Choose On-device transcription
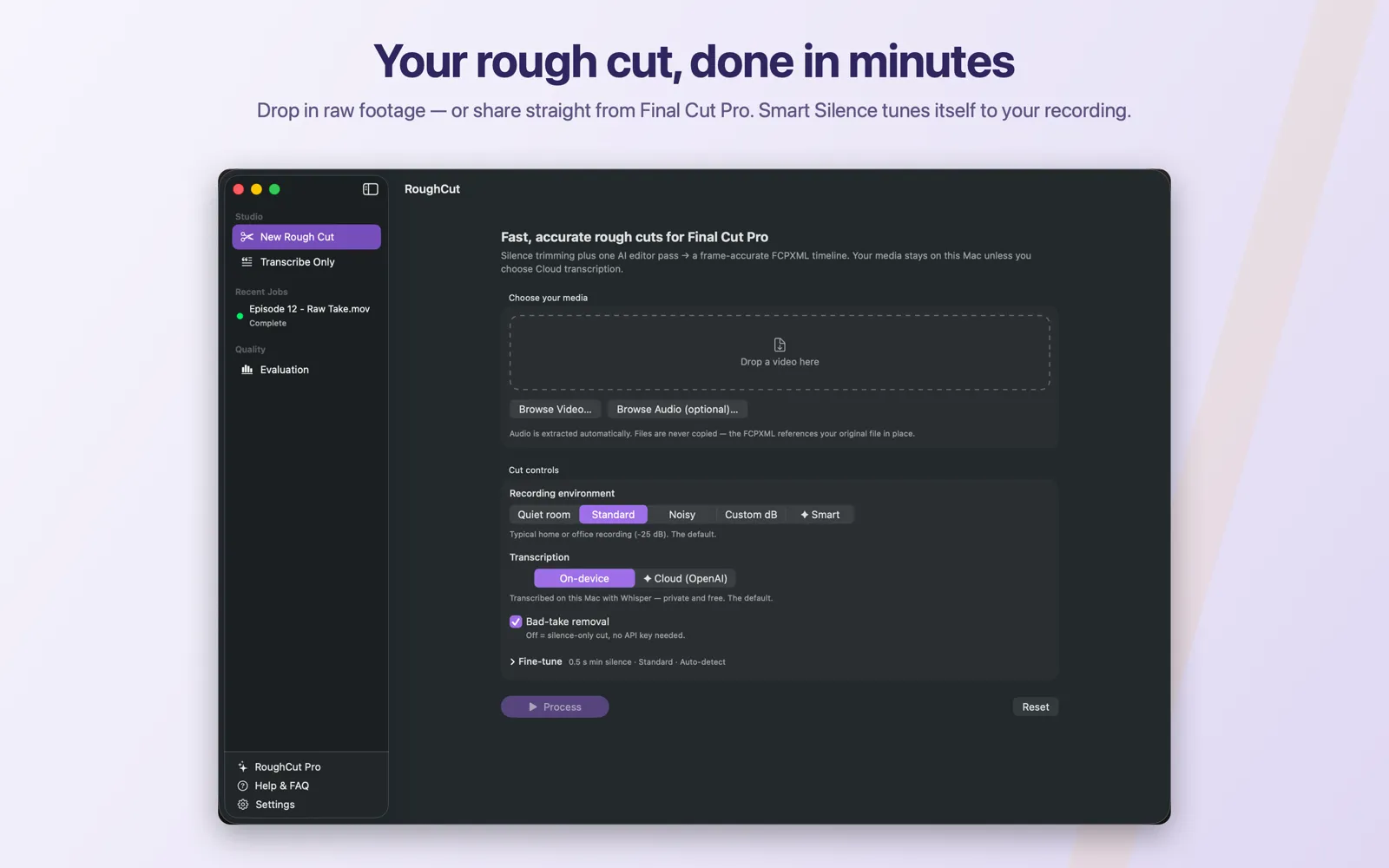The width and height of the screenshot is (1389, 868). [584, 579]
